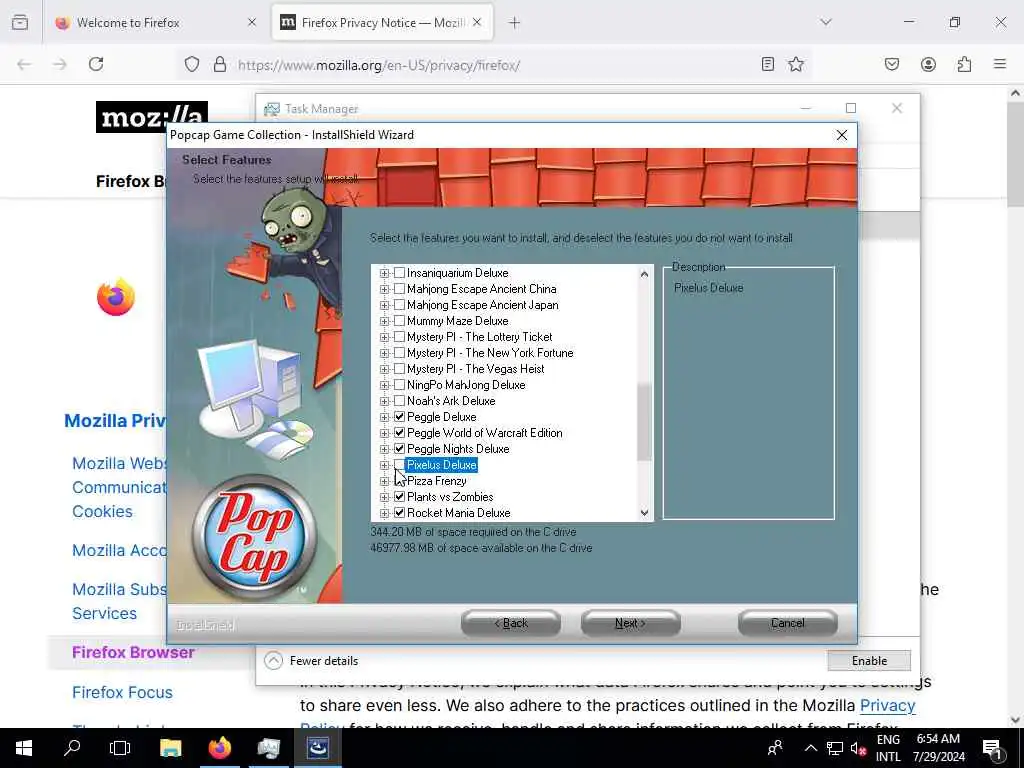Open Firefox application menu
The height and width of the screenshot is (768, 1024).
[1000, 64]
